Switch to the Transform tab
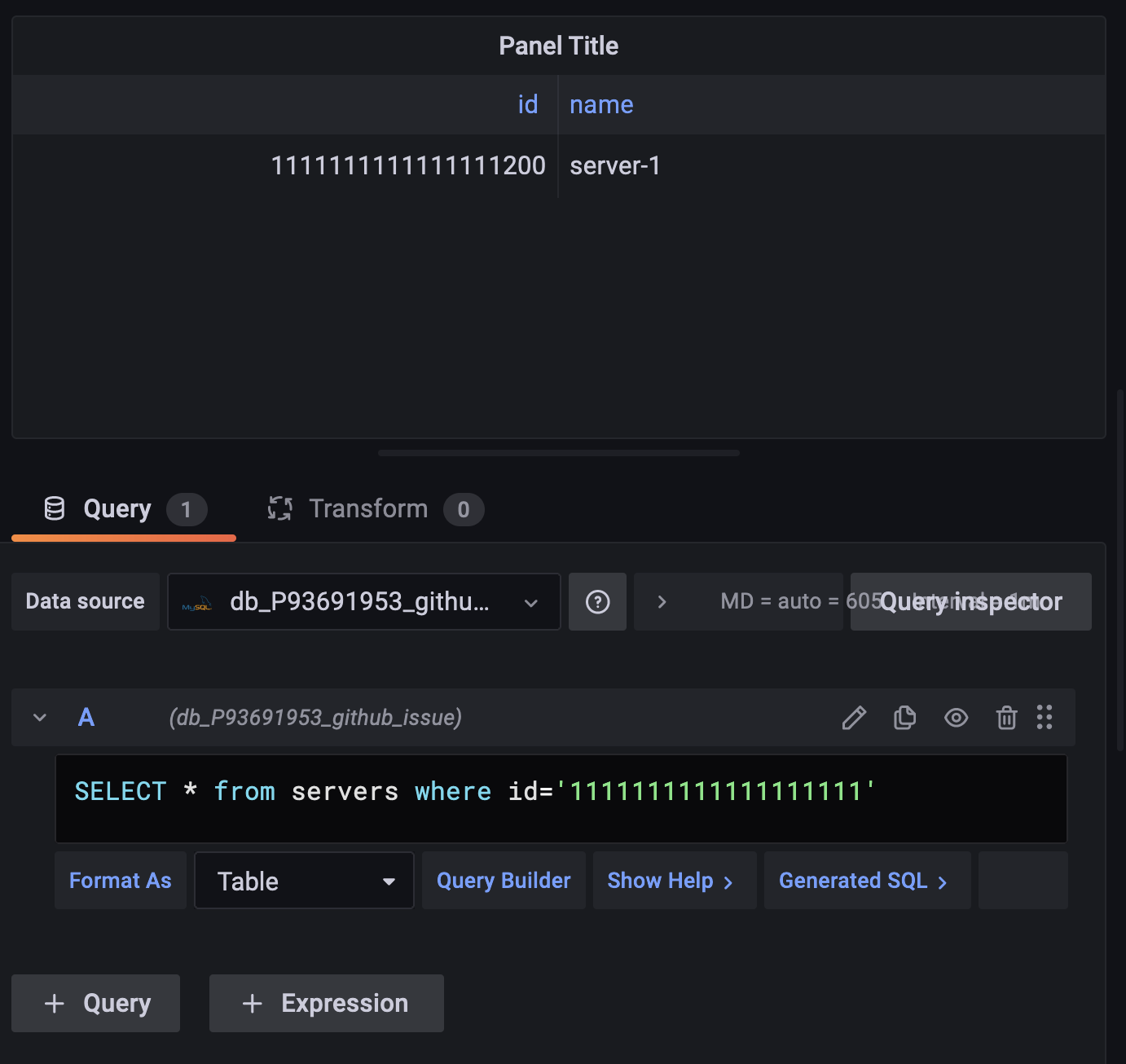 (367, 508)
